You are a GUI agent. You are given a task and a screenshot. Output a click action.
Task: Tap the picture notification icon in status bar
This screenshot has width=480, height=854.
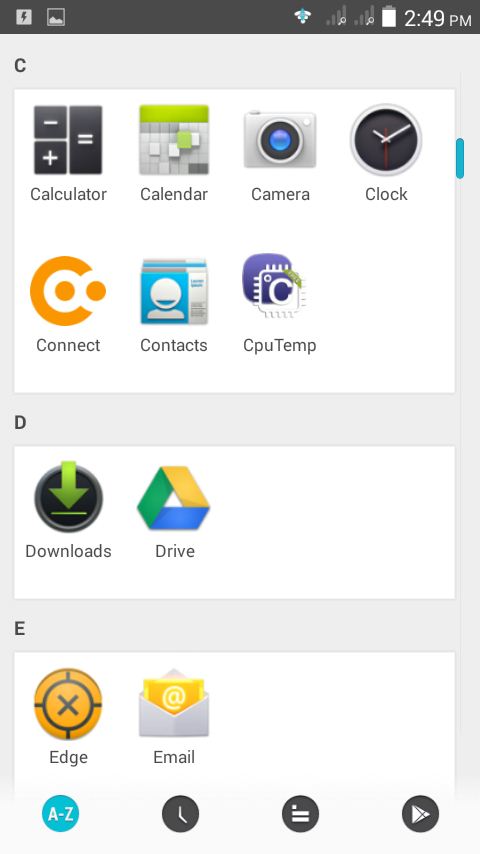coord(56,17)
